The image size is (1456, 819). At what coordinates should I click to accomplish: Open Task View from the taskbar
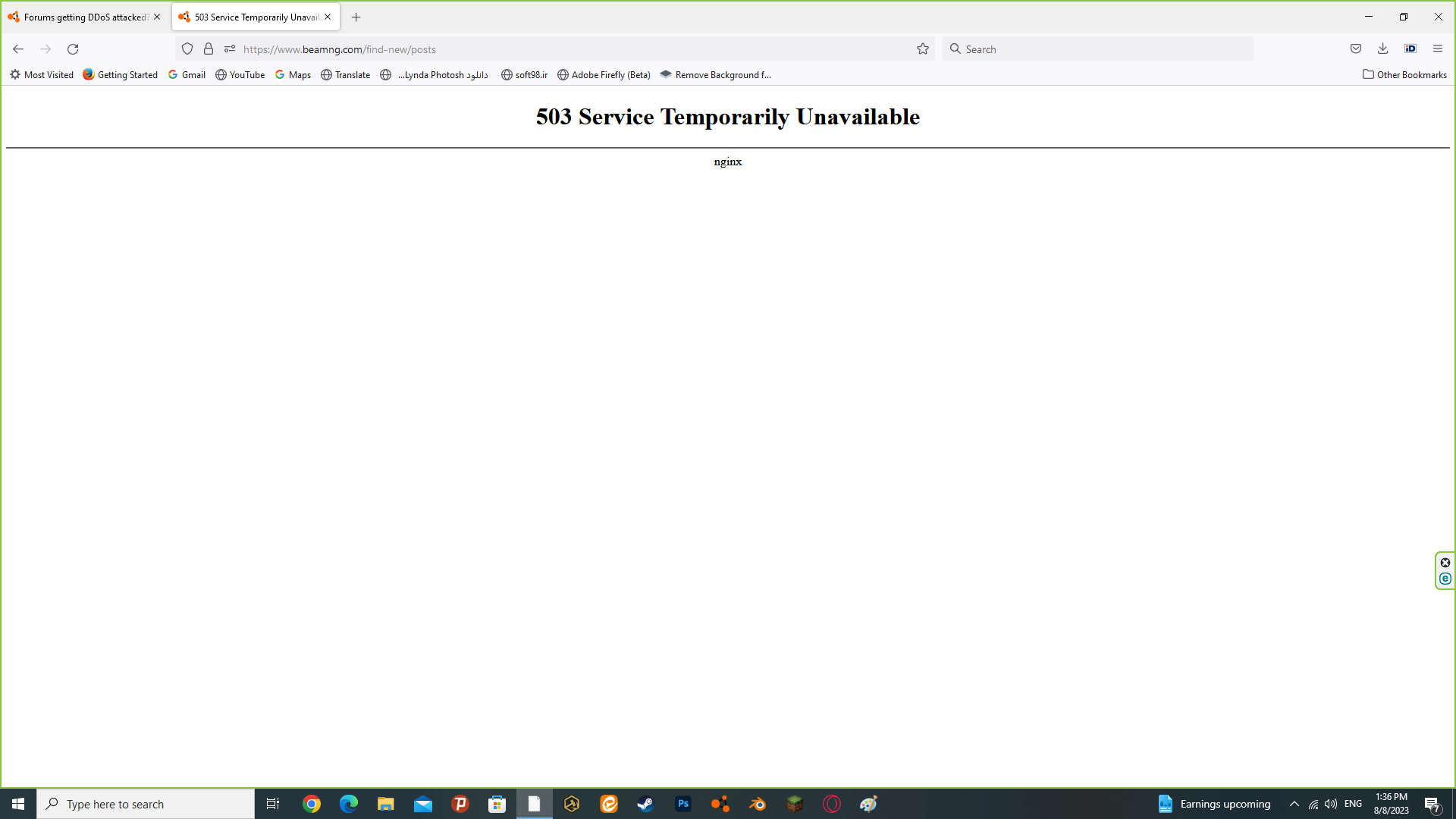(273, 804)
